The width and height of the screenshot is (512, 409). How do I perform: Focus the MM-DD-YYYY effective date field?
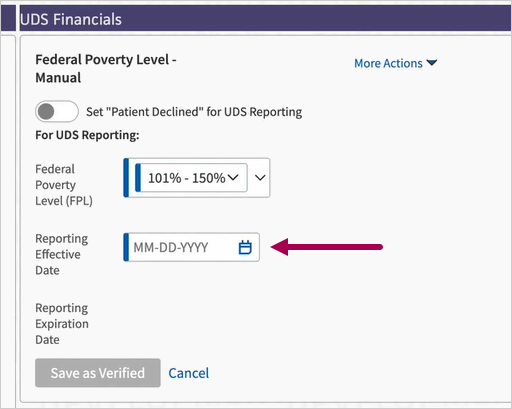[191, 247]
